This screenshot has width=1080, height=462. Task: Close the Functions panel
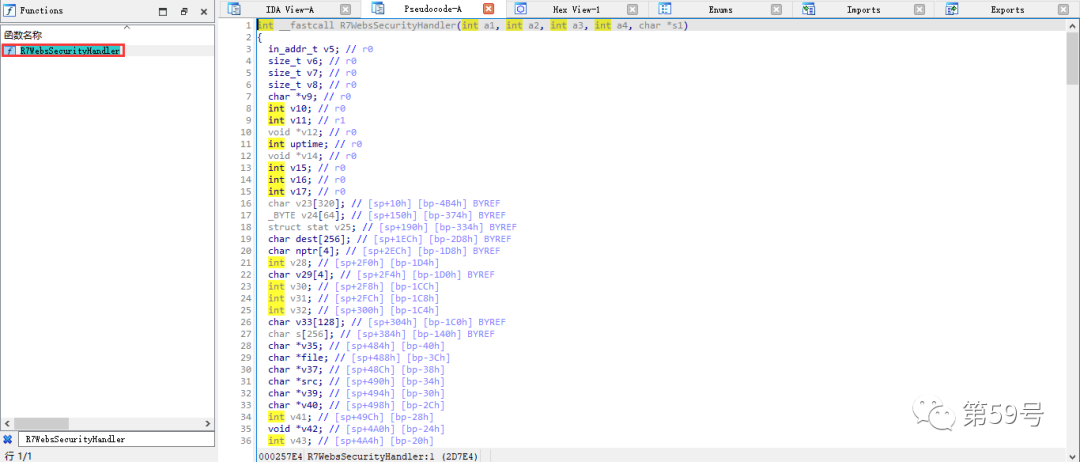click(204, 12)
